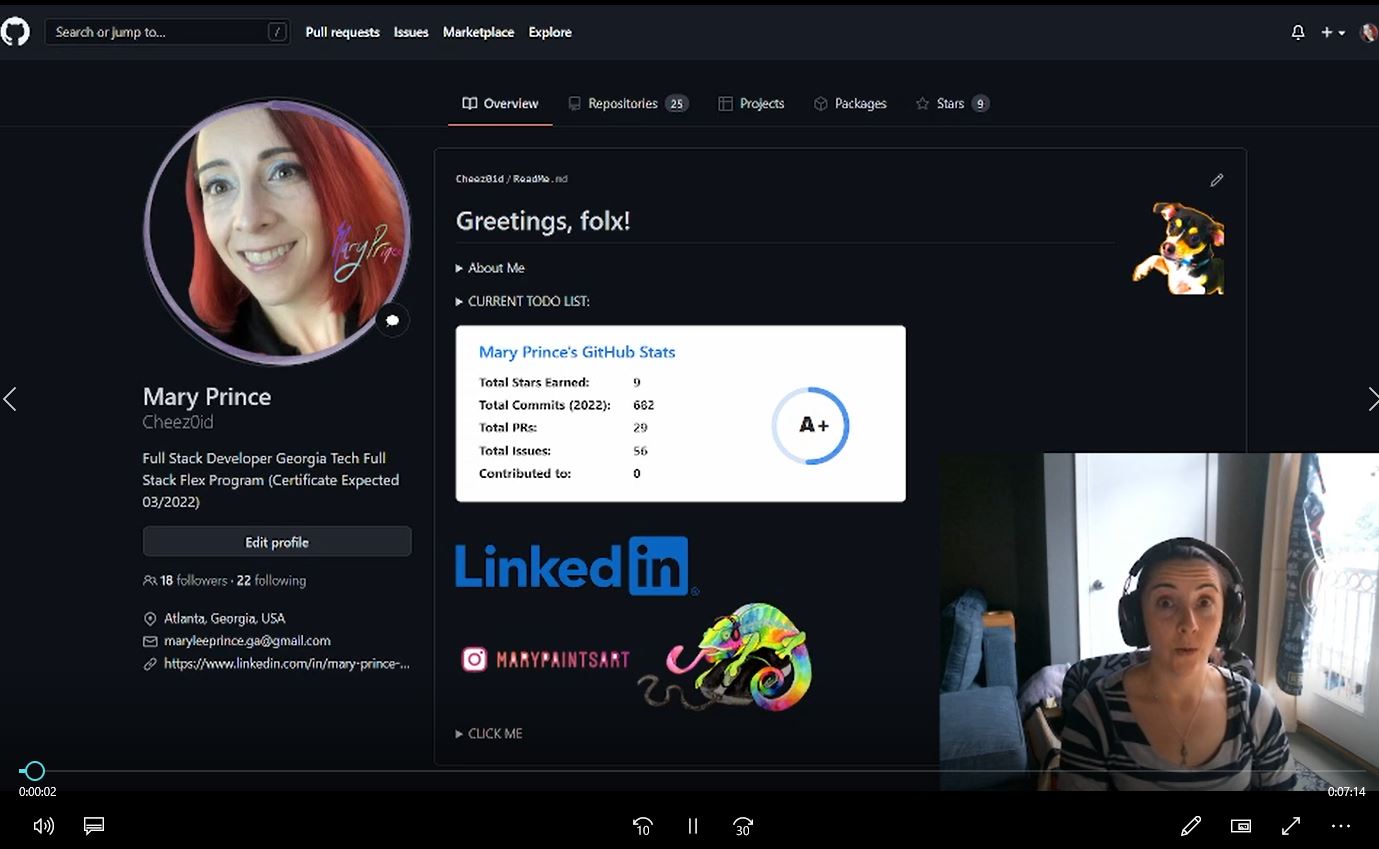Expand the CLICK ME section

coord(489,733)
